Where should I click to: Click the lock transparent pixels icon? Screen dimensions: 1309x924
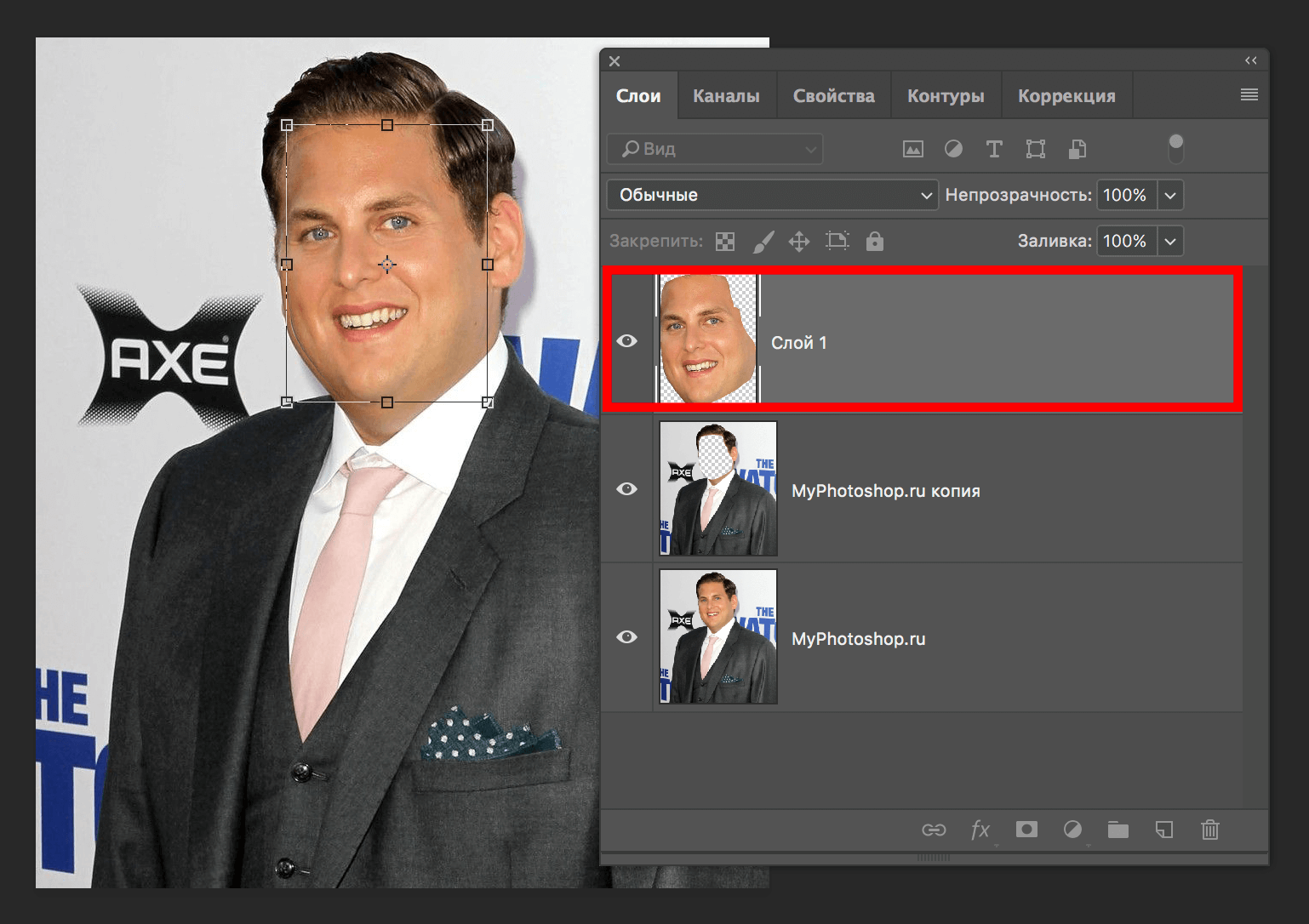click(725, 242)
